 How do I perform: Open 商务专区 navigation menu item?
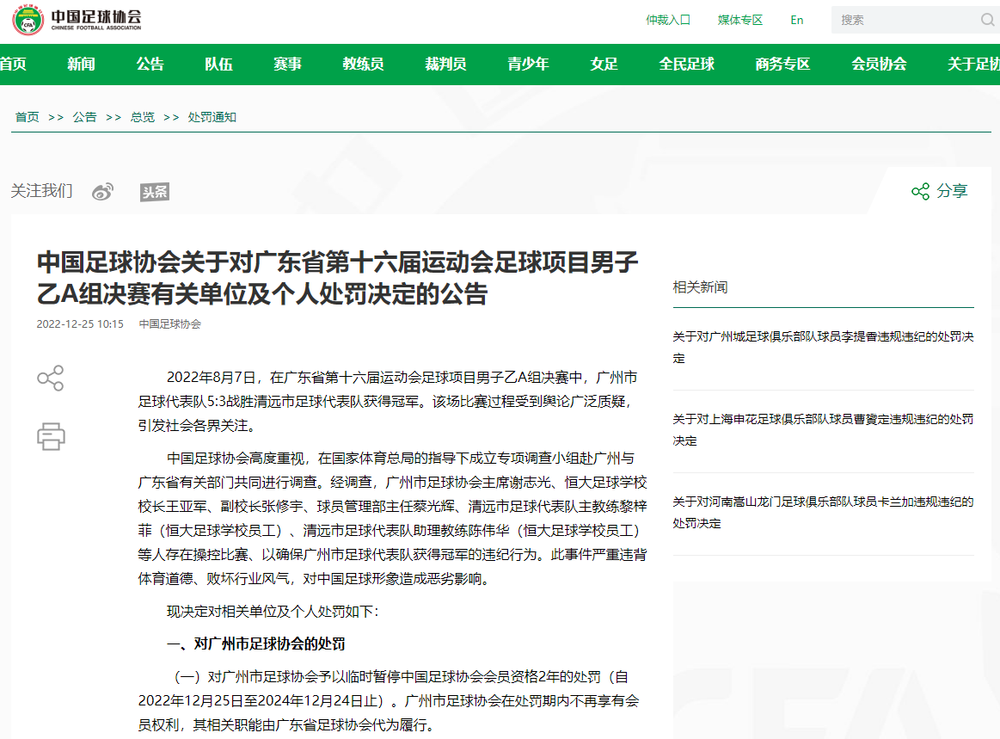click(783, 64)
